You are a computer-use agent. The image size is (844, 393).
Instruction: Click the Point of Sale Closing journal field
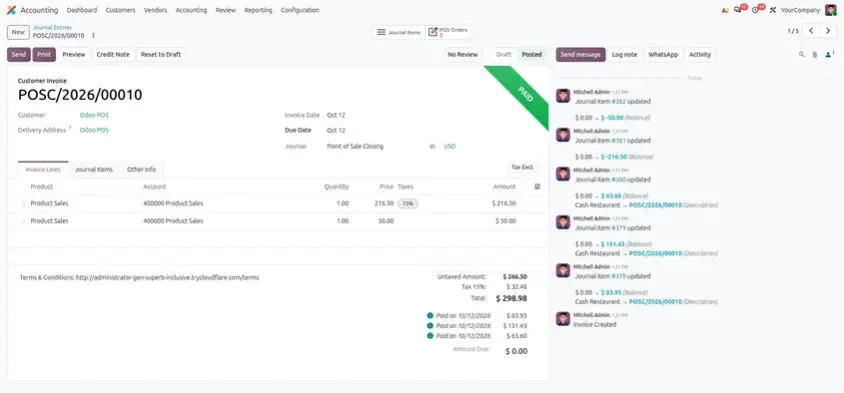tap(355, 146)
